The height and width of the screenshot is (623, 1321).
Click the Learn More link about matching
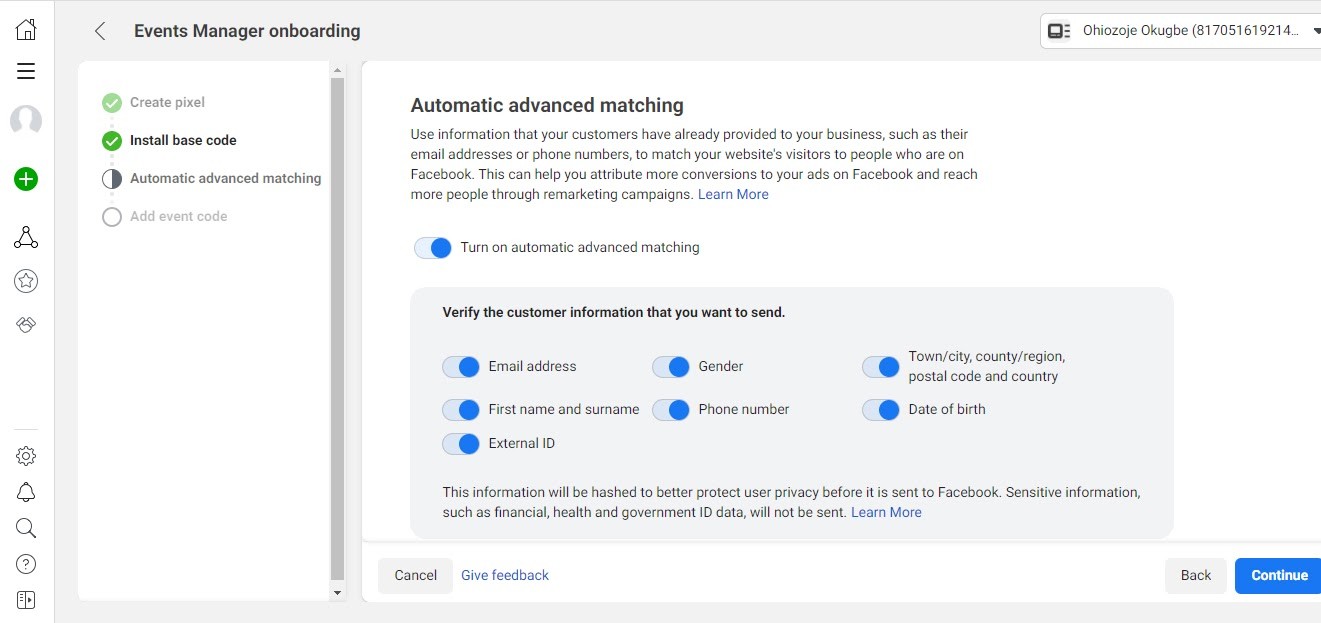pyautogui.click(x=733, y=193)
